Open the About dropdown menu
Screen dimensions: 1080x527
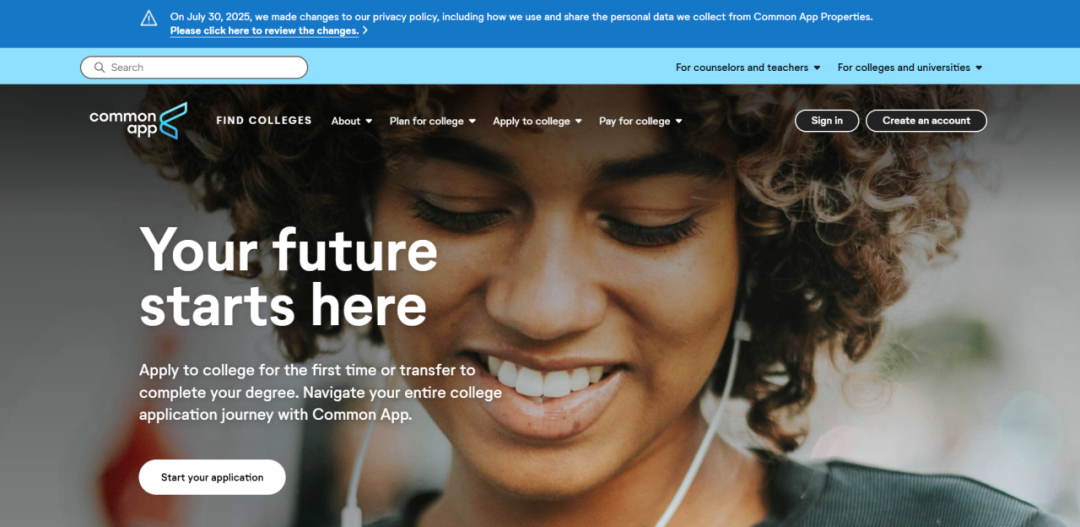[352, 121]
